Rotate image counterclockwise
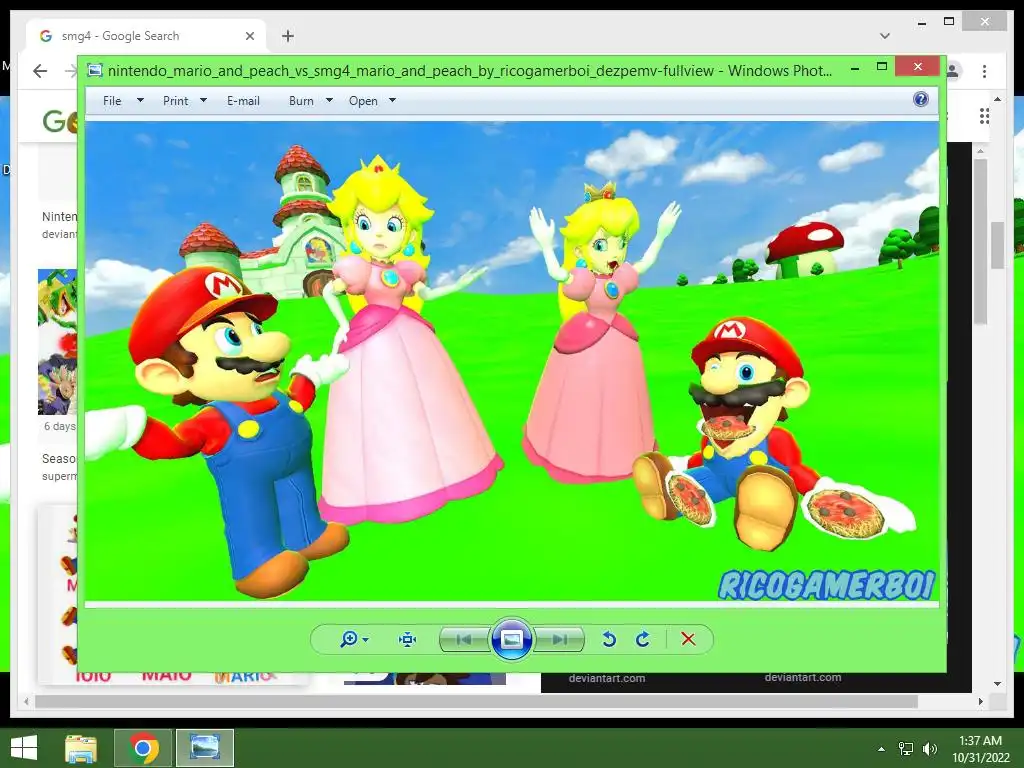This screenshot has height=768, width=1024. pyautogui.click(x=609, y=639)
